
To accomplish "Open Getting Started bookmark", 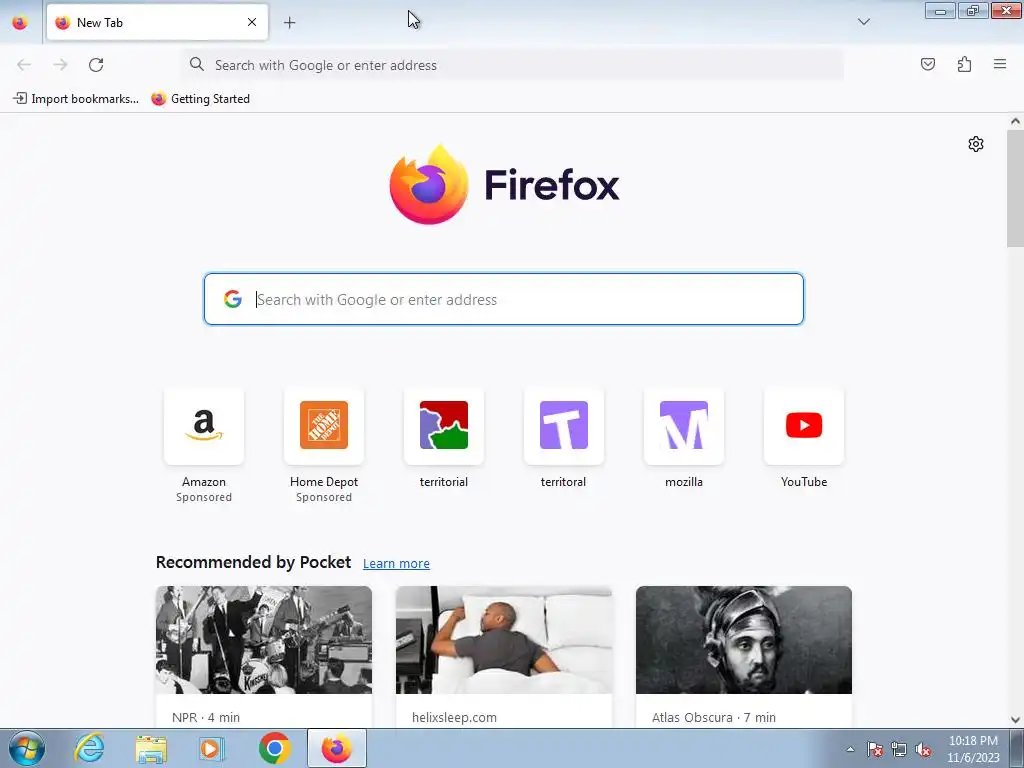I will tap(200, 99).
